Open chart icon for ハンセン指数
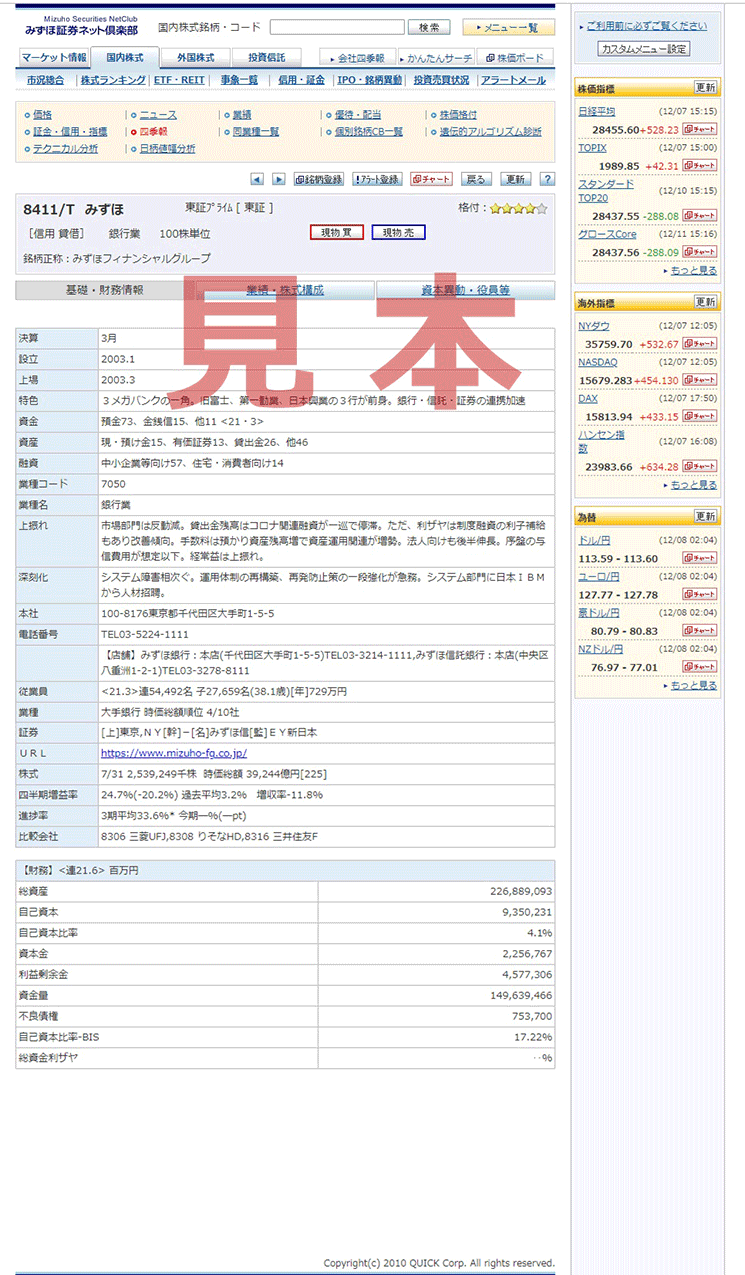Screen dimensions: 745x1275 tap(700, 466)
